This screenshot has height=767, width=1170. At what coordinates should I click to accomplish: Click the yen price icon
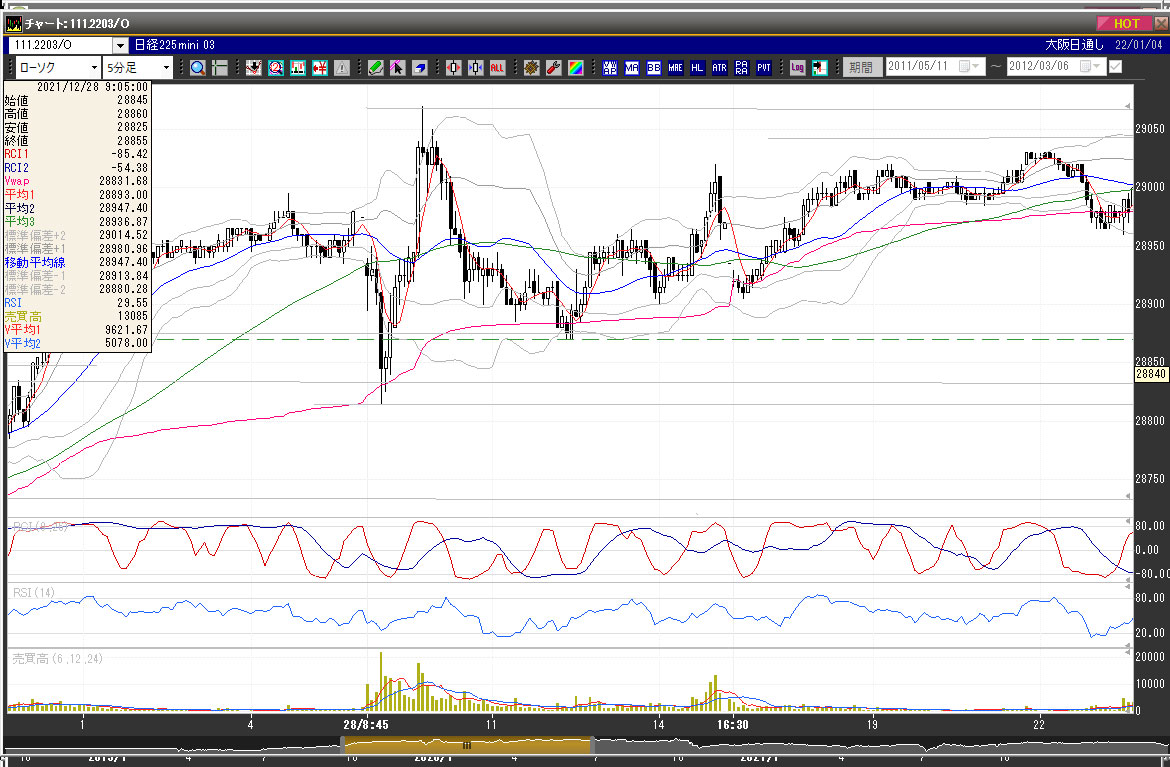click(x=320, y=68)
